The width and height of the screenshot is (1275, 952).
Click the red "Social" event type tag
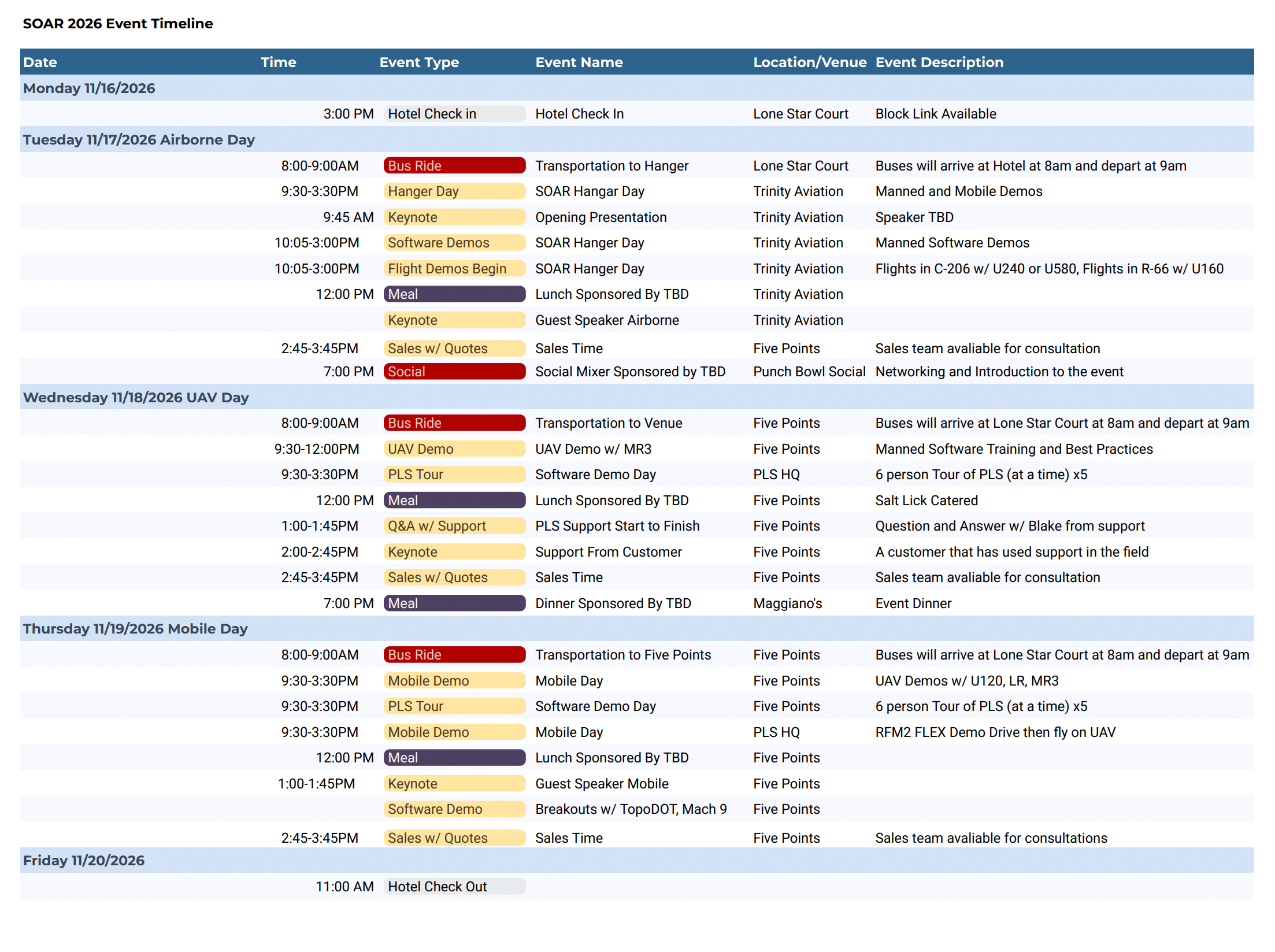[454, 372]
